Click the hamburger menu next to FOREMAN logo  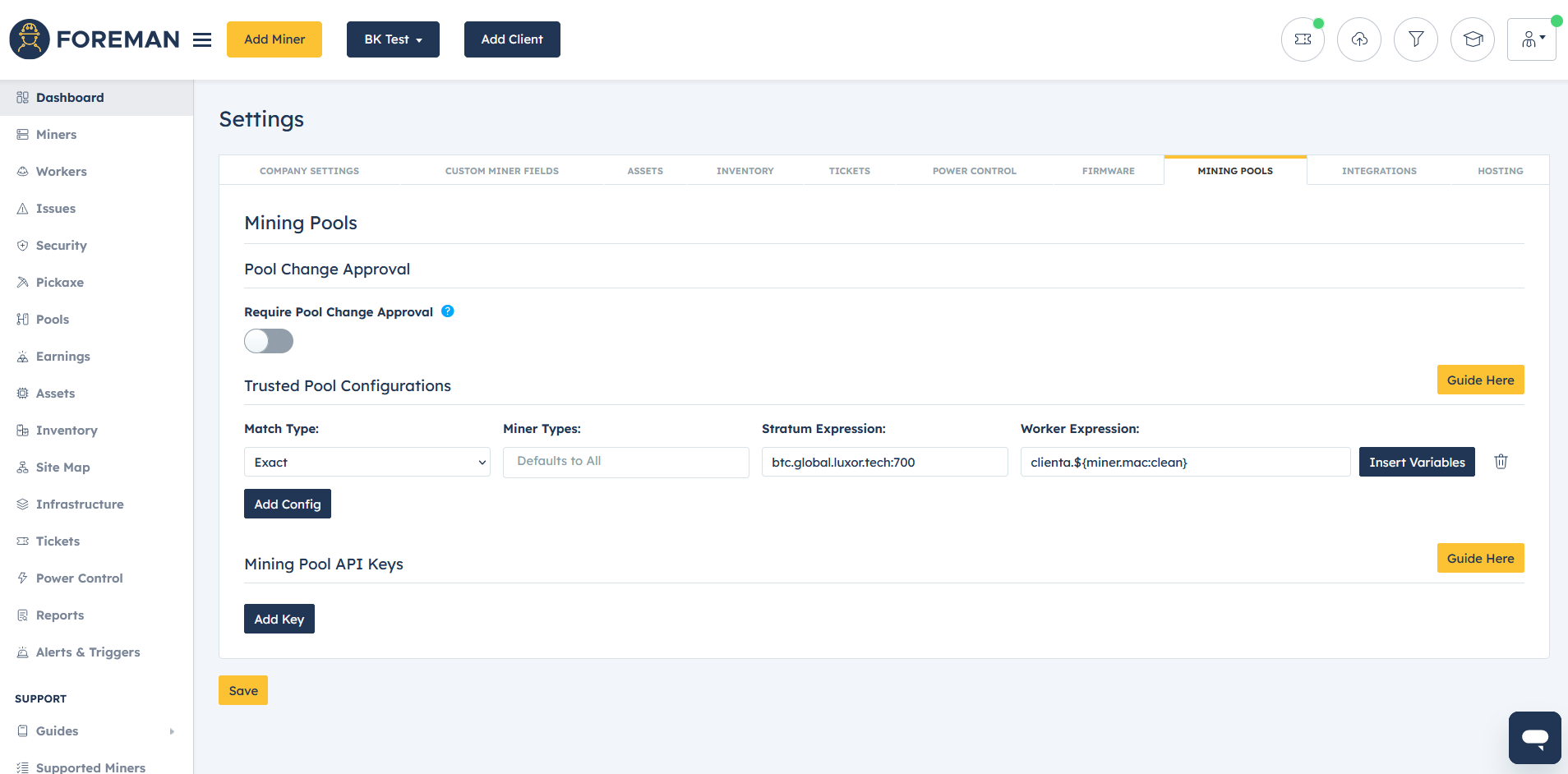[x=202, y=39]
